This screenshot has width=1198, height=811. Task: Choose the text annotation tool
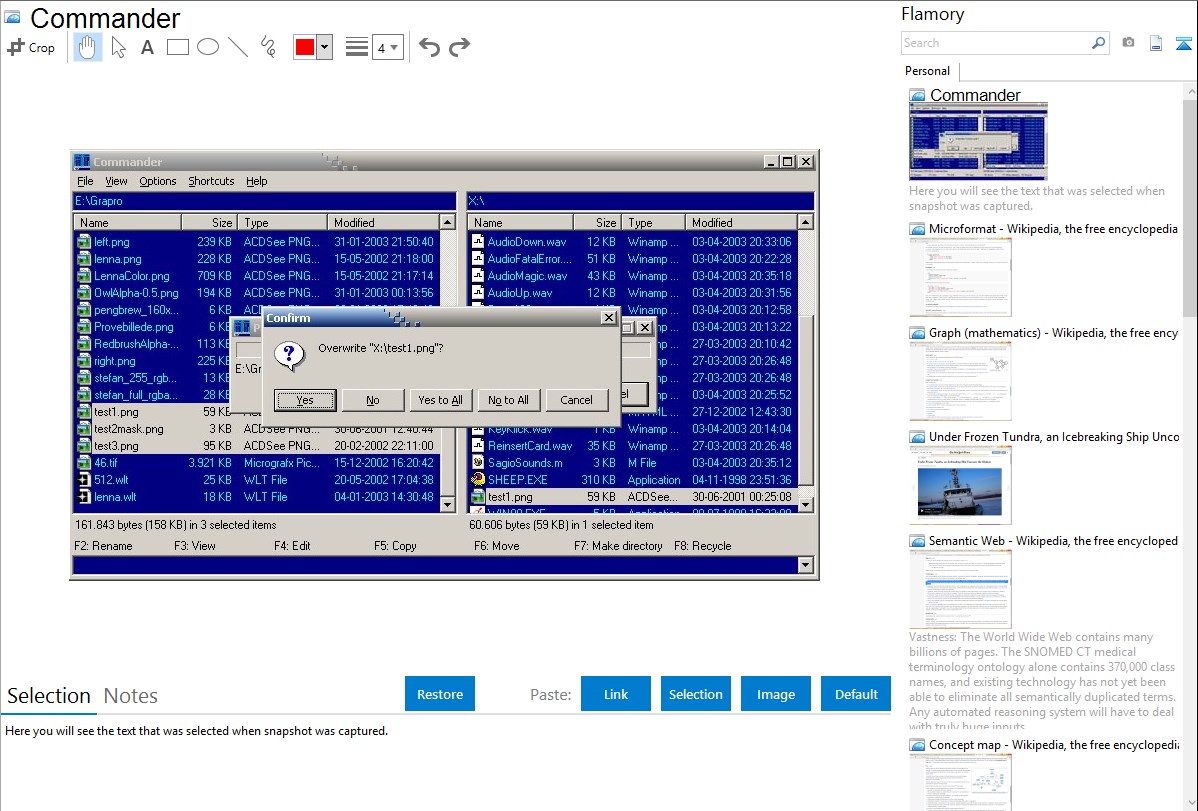(x=147, y=47)
